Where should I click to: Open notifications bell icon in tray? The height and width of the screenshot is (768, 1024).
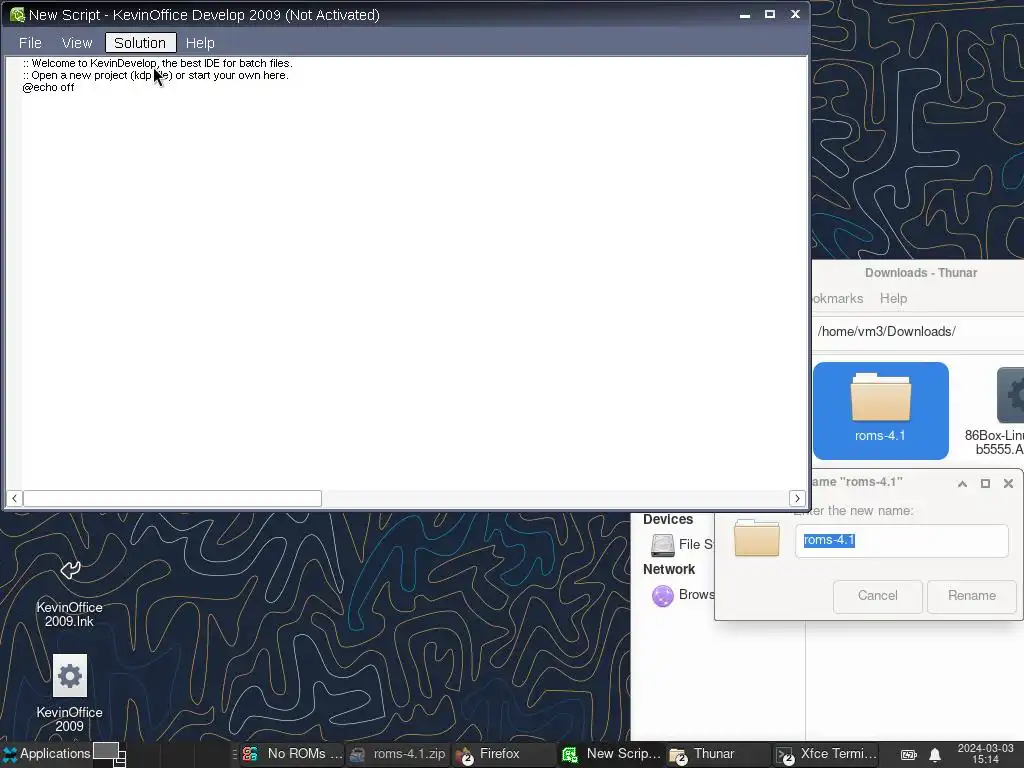935,754
